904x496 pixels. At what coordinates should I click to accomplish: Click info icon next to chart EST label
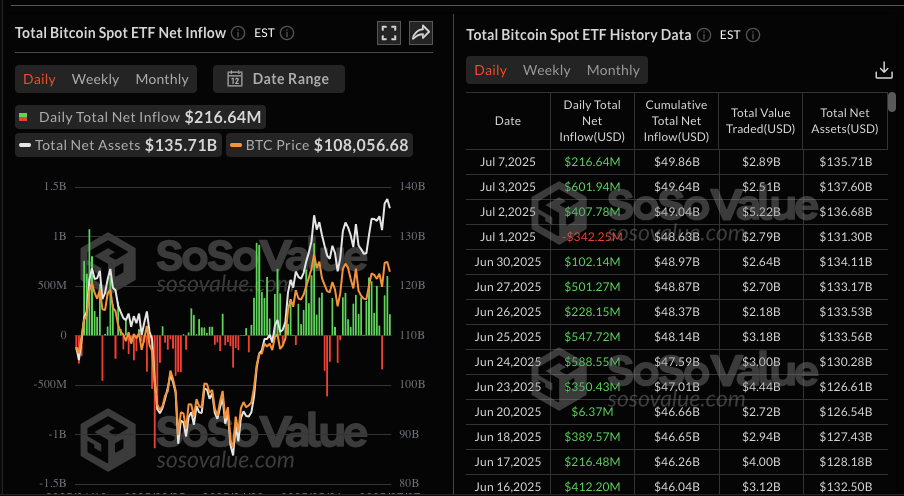coord(287,33)
